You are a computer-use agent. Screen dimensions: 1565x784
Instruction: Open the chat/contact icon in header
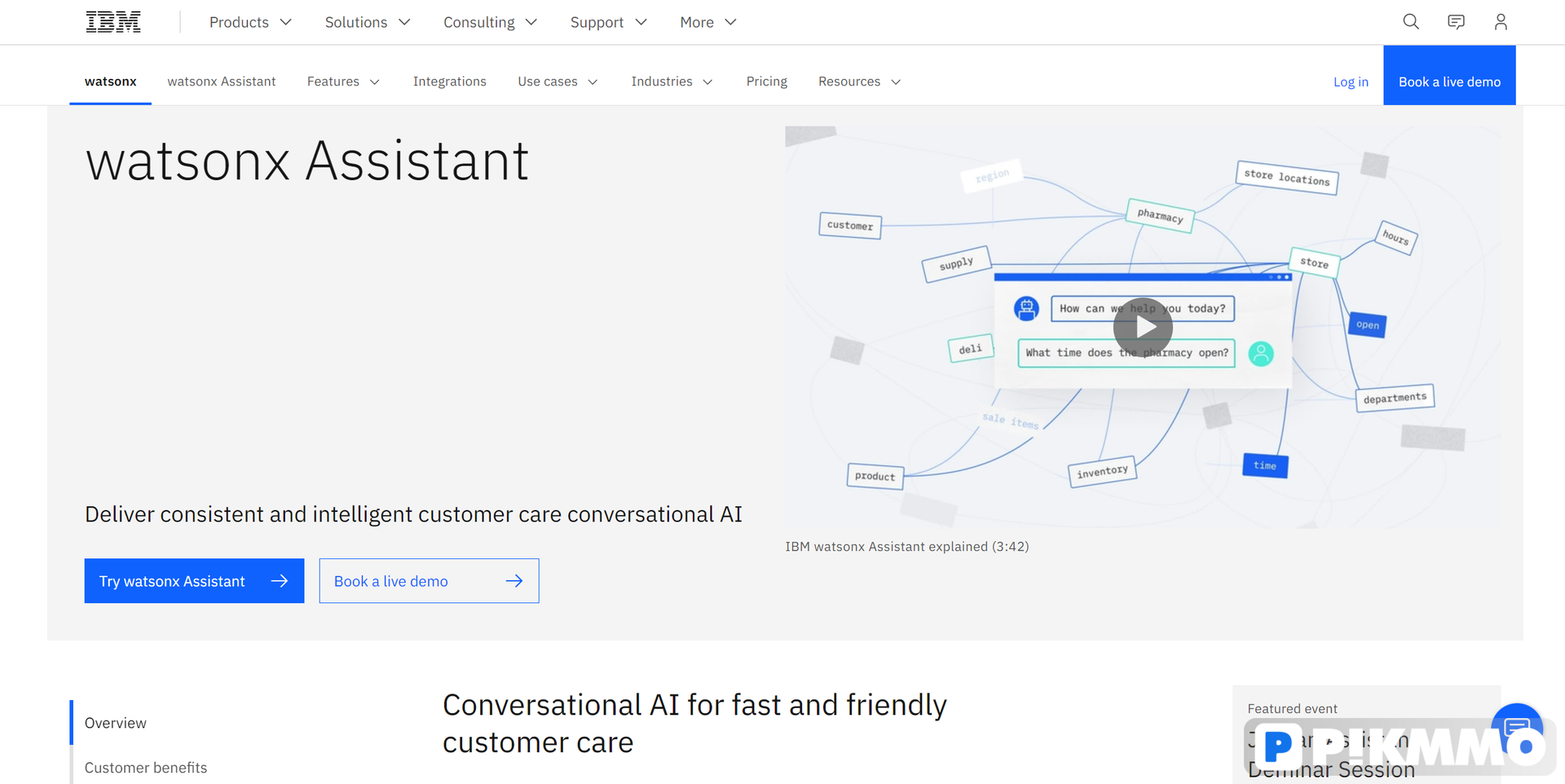(x=1456, y=22)
